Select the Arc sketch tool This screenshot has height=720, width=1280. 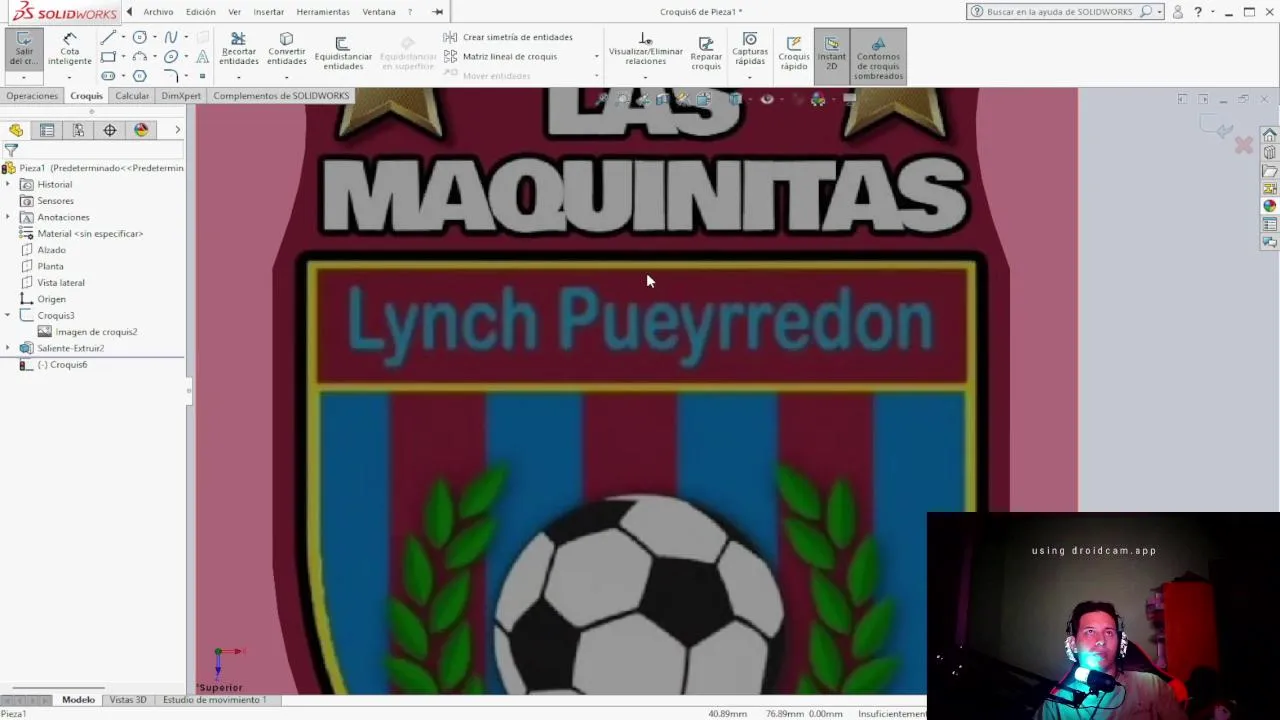[140, 57]
